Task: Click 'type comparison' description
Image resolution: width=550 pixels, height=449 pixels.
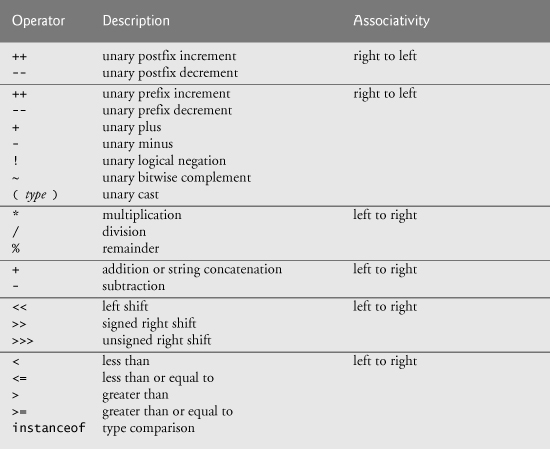Action: pyautogui.click(x=148, y=428)
